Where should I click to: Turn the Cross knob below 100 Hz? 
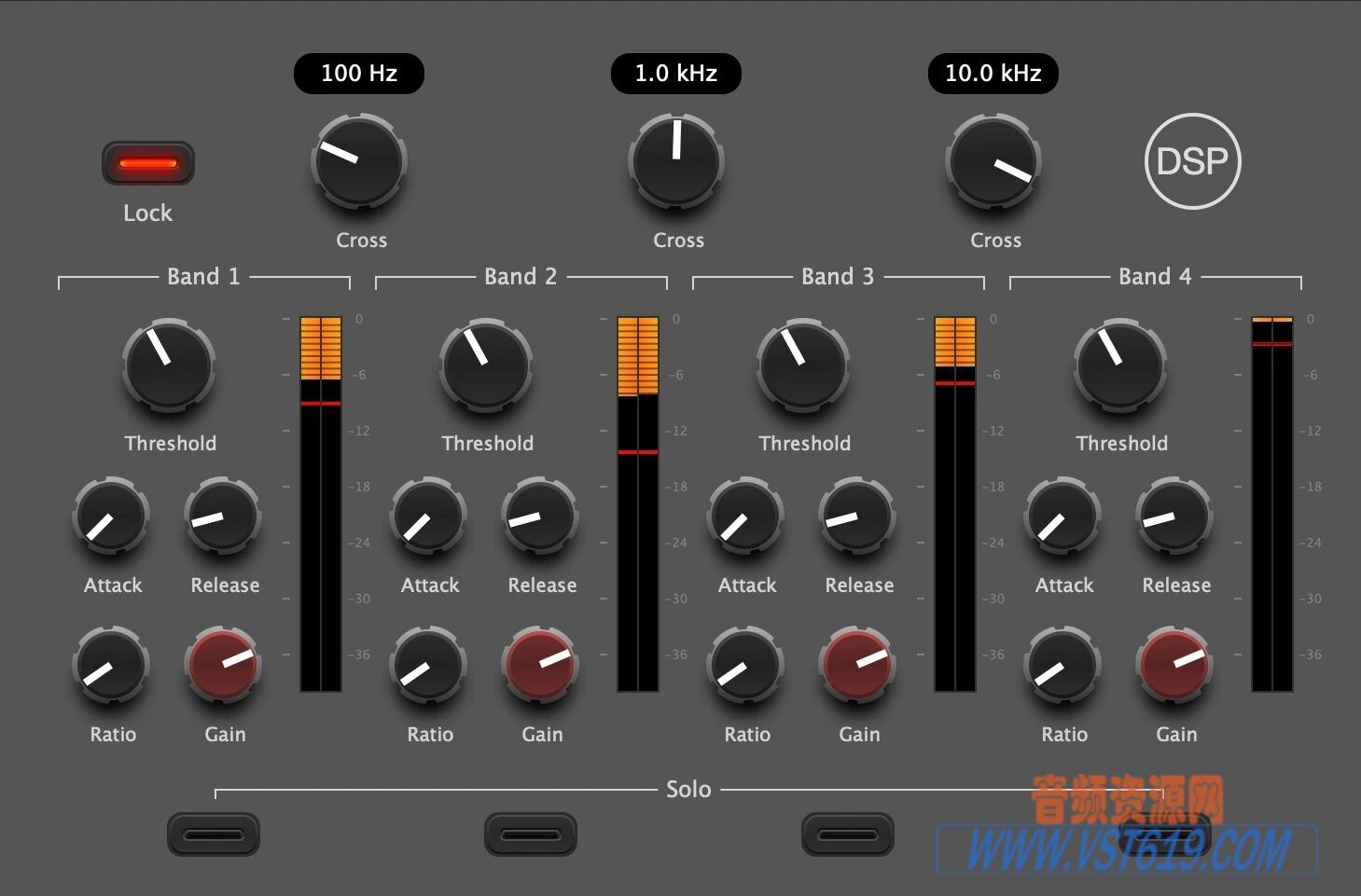[x=358, y=160]
